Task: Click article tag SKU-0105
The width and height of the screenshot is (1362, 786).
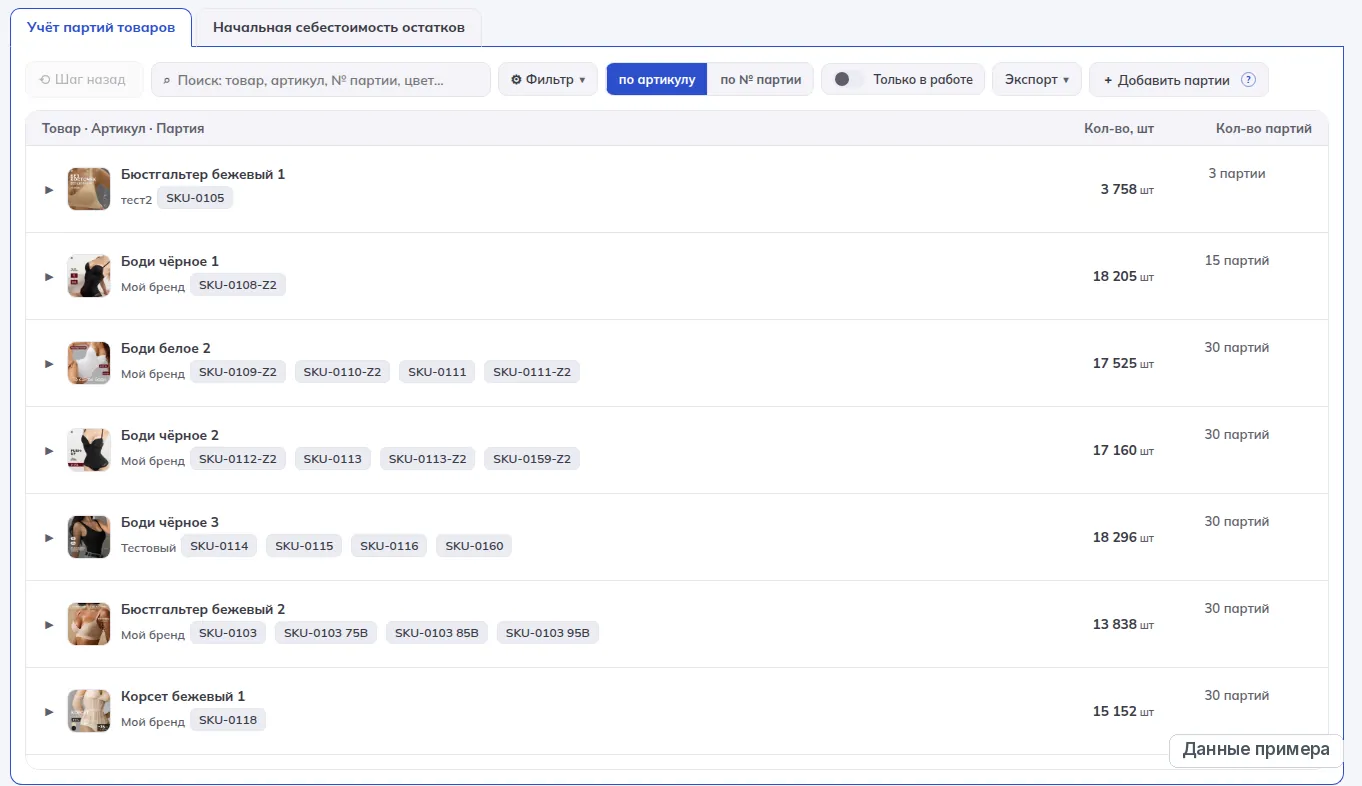Action: [x=195, y=198]
